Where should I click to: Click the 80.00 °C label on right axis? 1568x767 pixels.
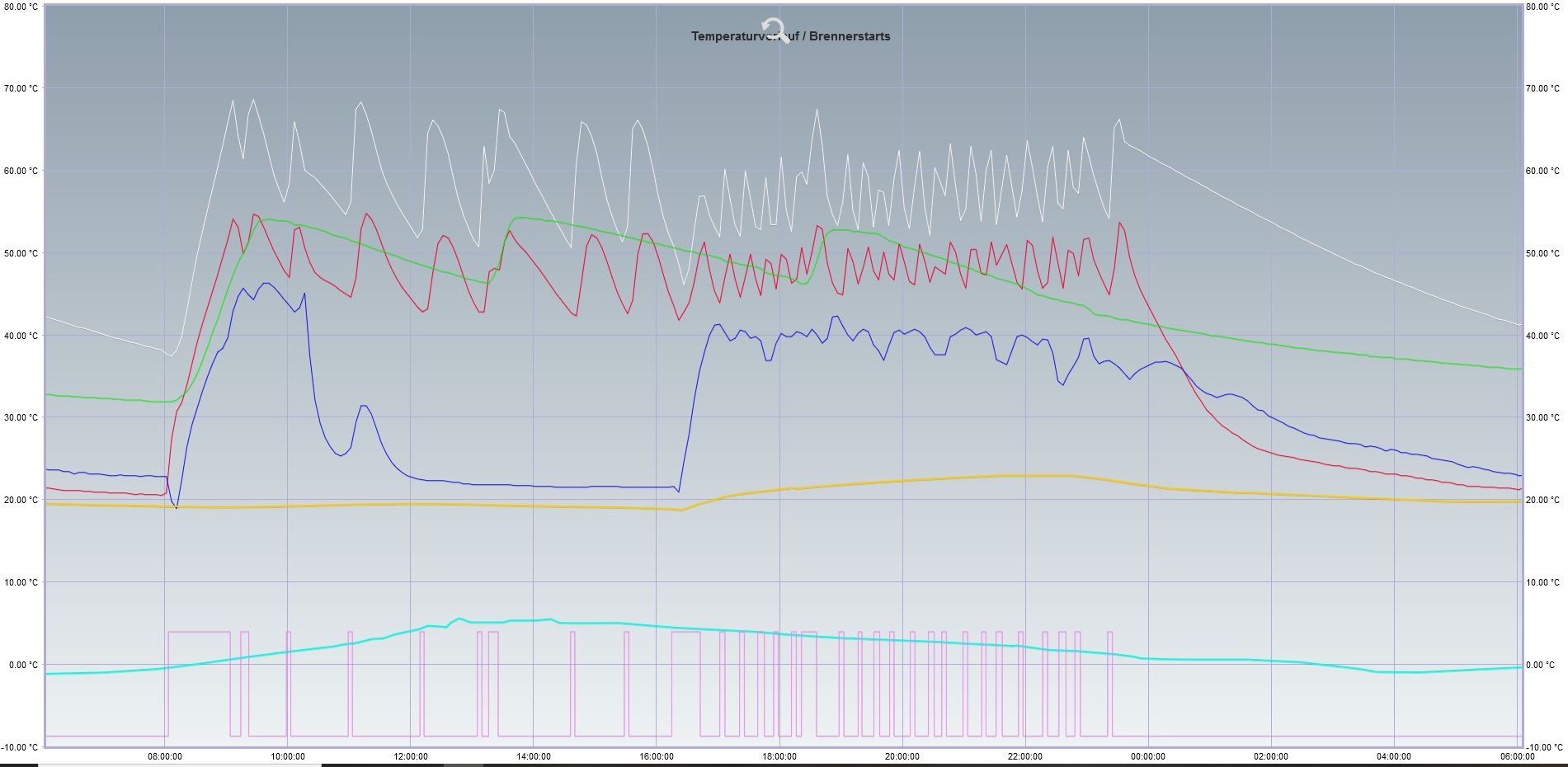tap(1542, 7)
